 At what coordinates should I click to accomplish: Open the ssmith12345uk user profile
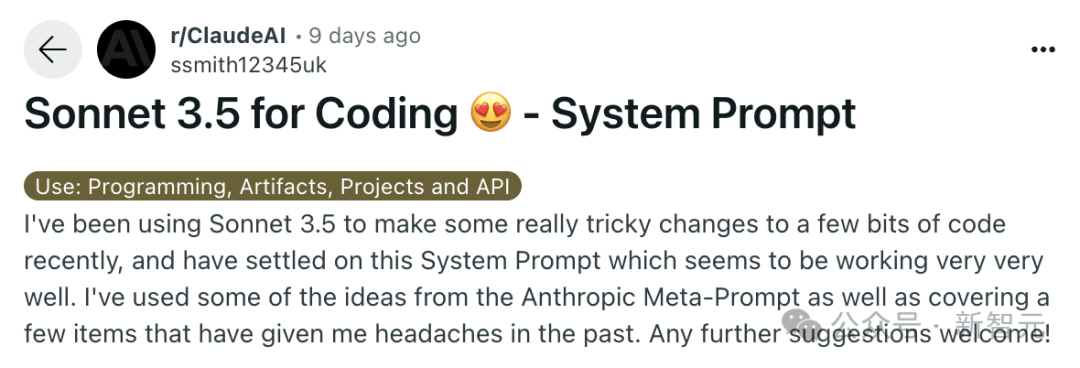point(248,65)
